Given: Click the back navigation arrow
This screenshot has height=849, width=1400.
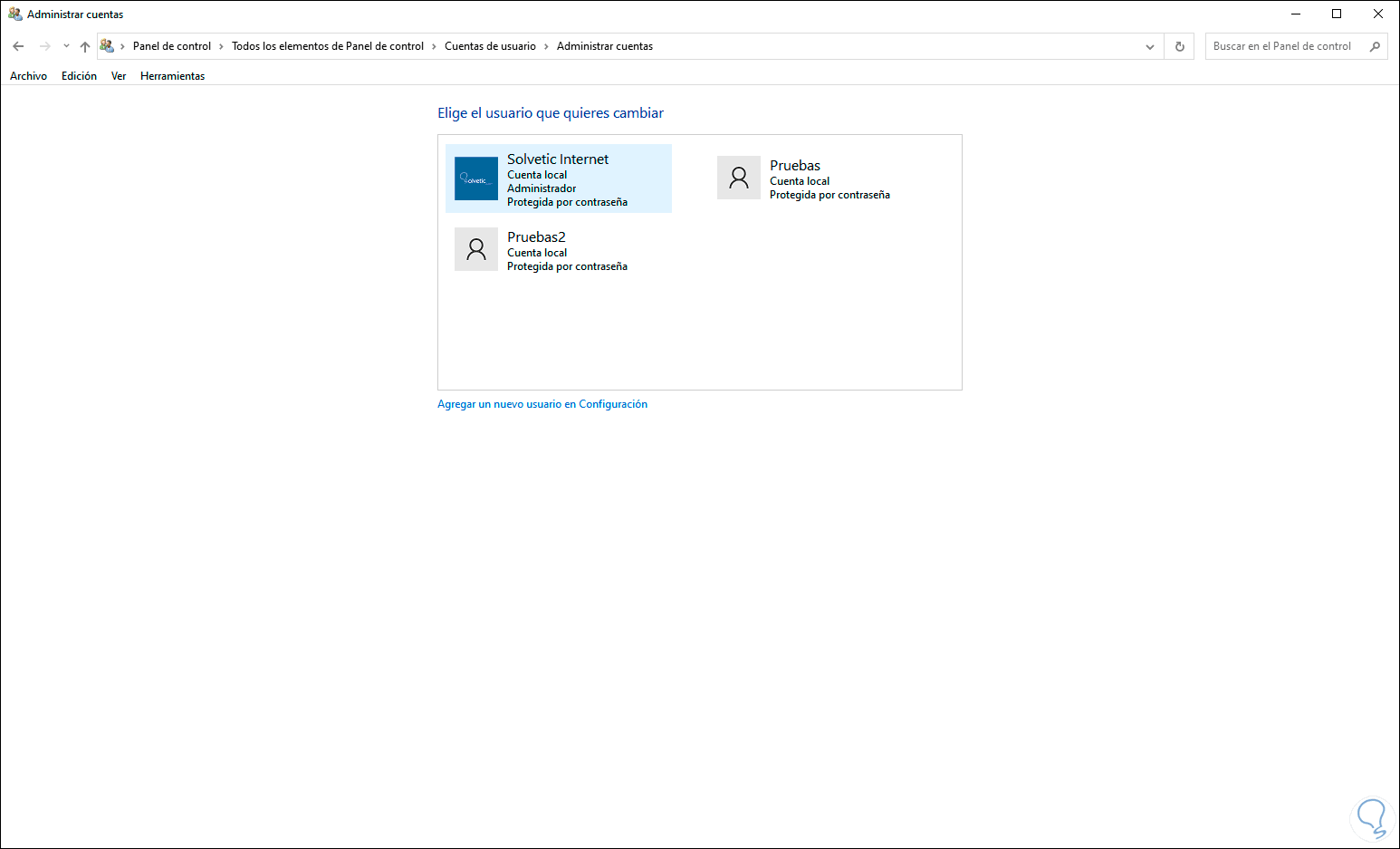Looking at the screenshot, I should (x=18, y=45).
